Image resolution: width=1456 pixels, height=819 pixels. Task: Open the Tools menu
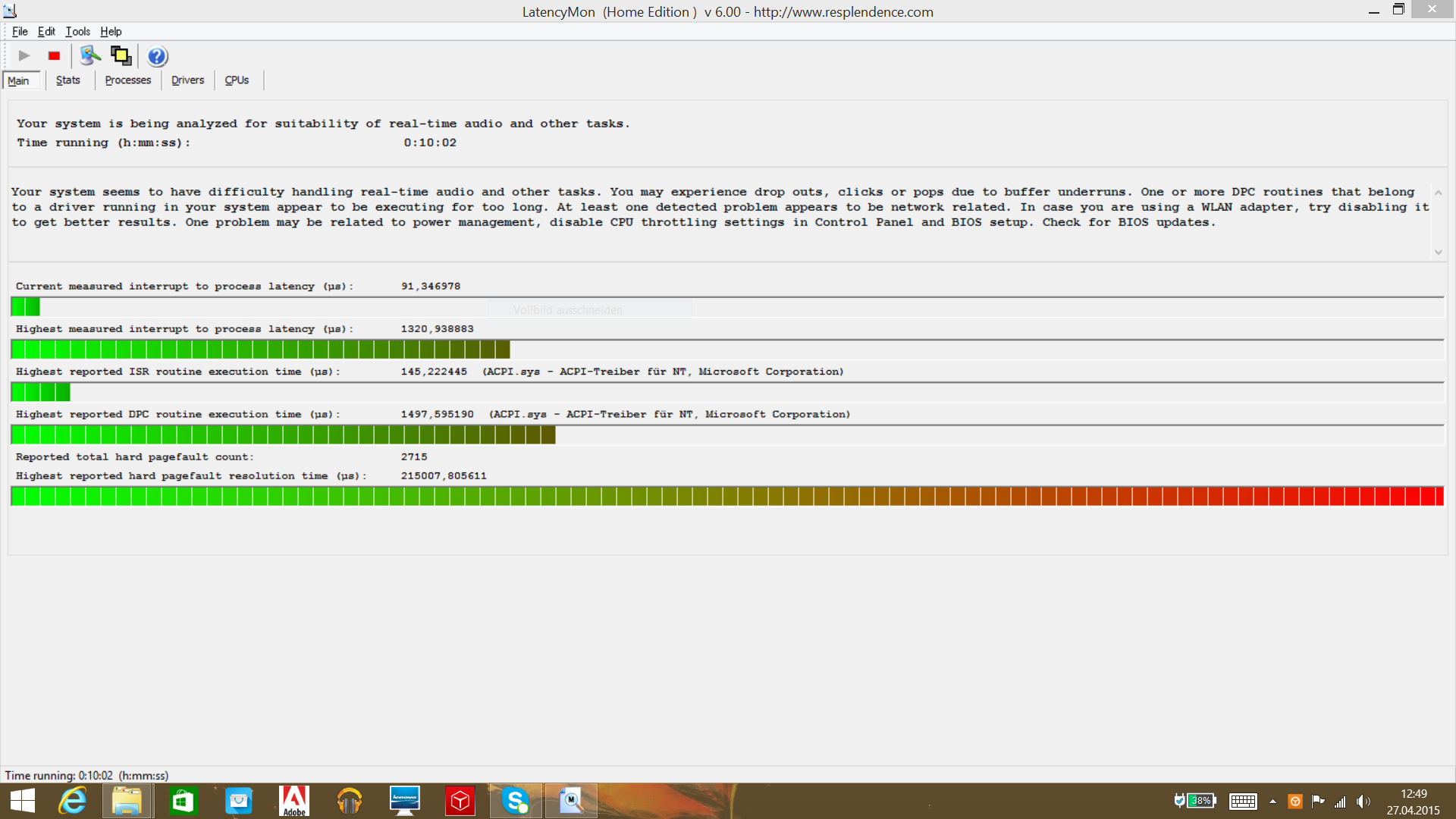(x=77, y=31)
